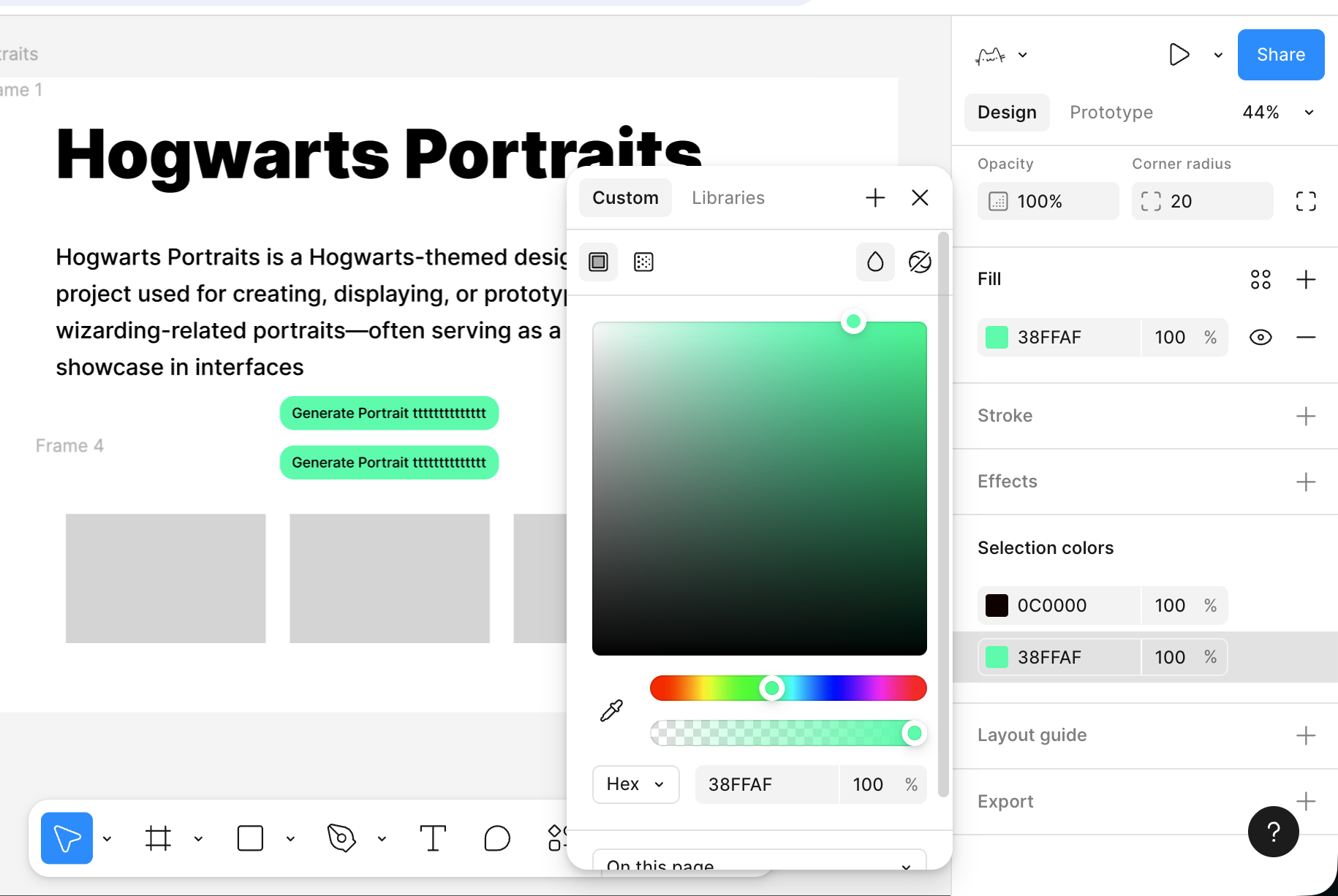Viewport: 1338px width, 896px height.
Task: Open the Hex color format dropdown
Action: 635,784
